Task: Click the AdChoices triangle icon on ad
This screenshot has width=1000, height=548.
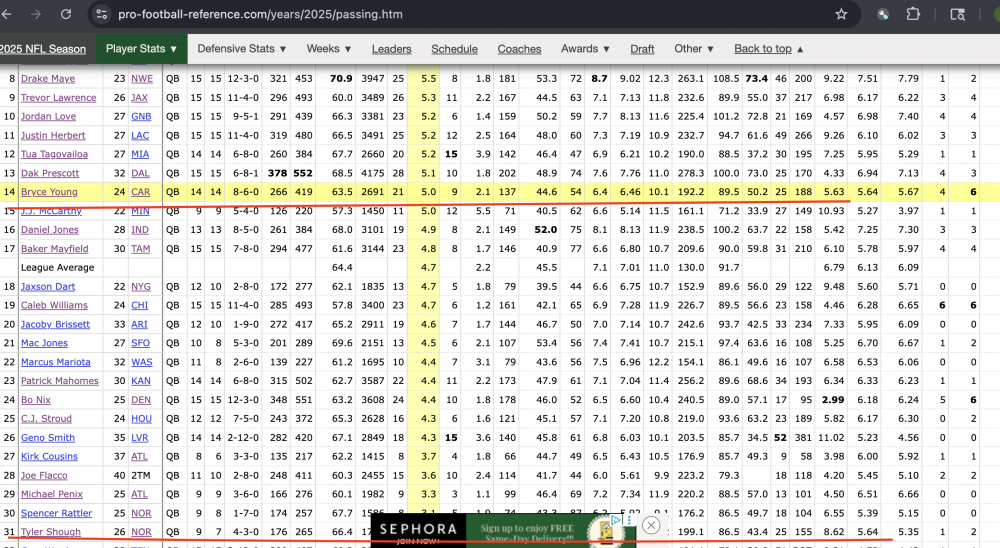Action: click(x=617, y=520)
